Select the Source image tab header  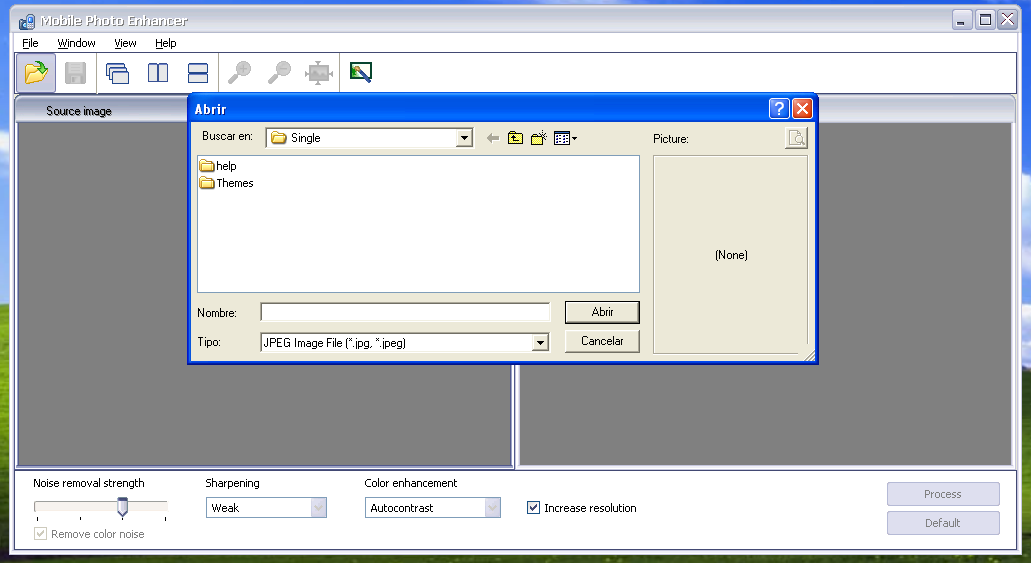tap(79, 111)
